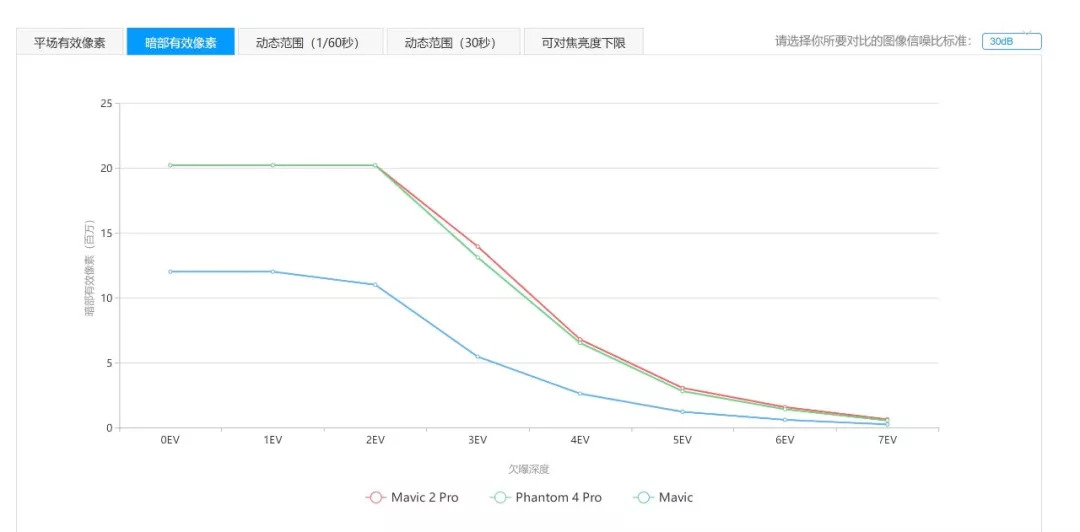Select the blue Mavic marker at 2EV
The width and height of the screenshot is (1080, 532).
coord(375,284)
